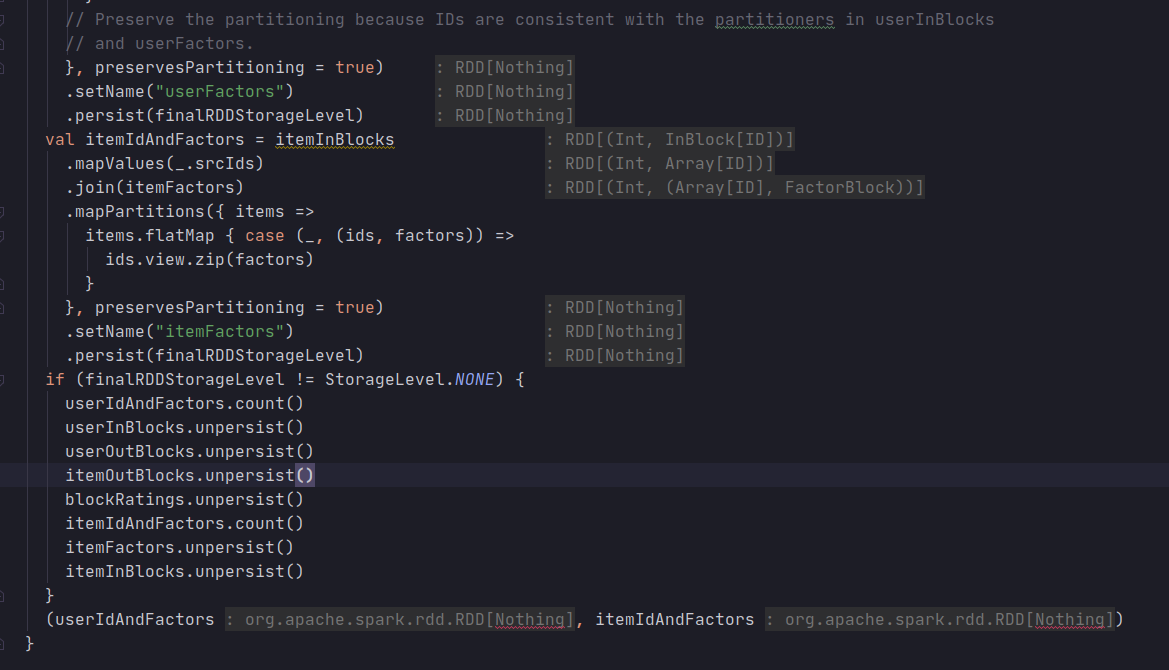Image resolution: width=1169 pixels, height=670 pixels.
Task: Click the comment text "Preserve the partitioning"
Action: 220,19
